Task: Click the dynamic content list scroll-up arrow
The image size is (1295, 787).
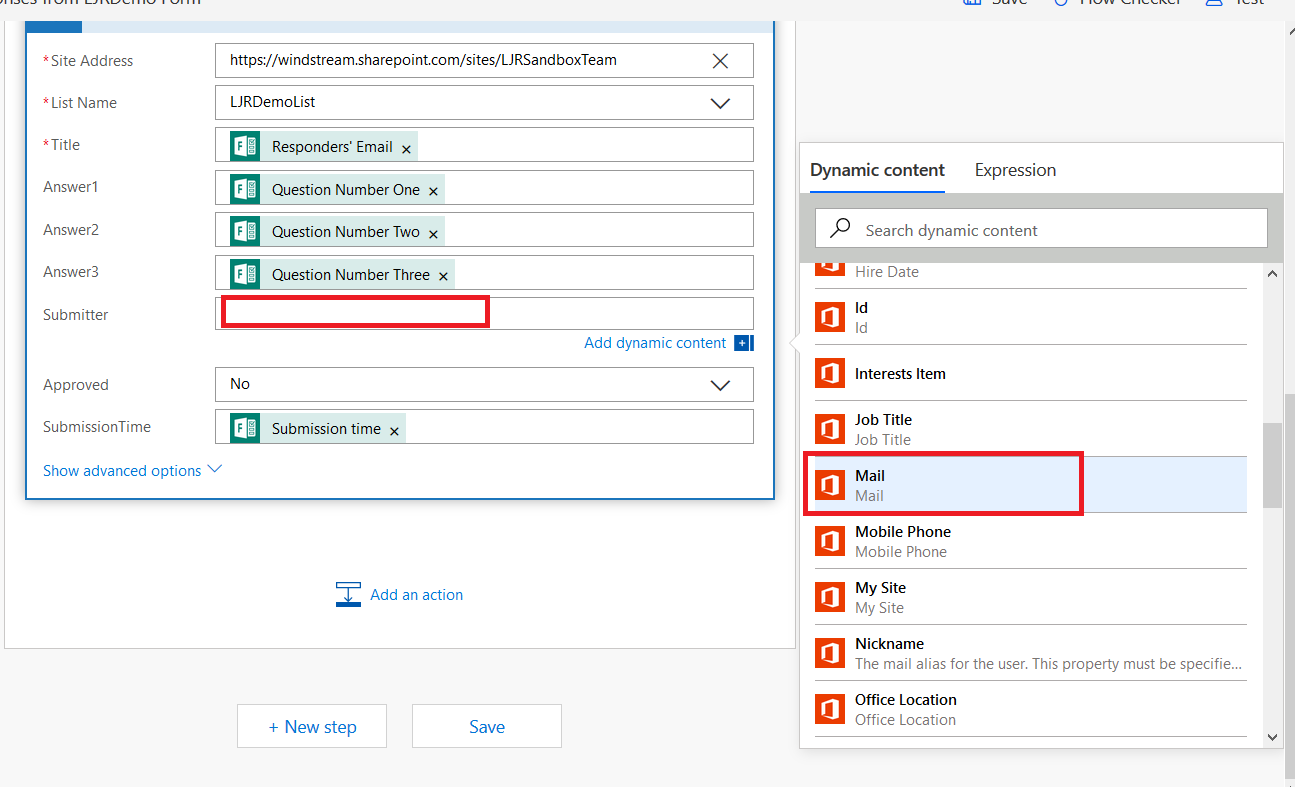Action: pyautogui.click(x=1272, y=273)
